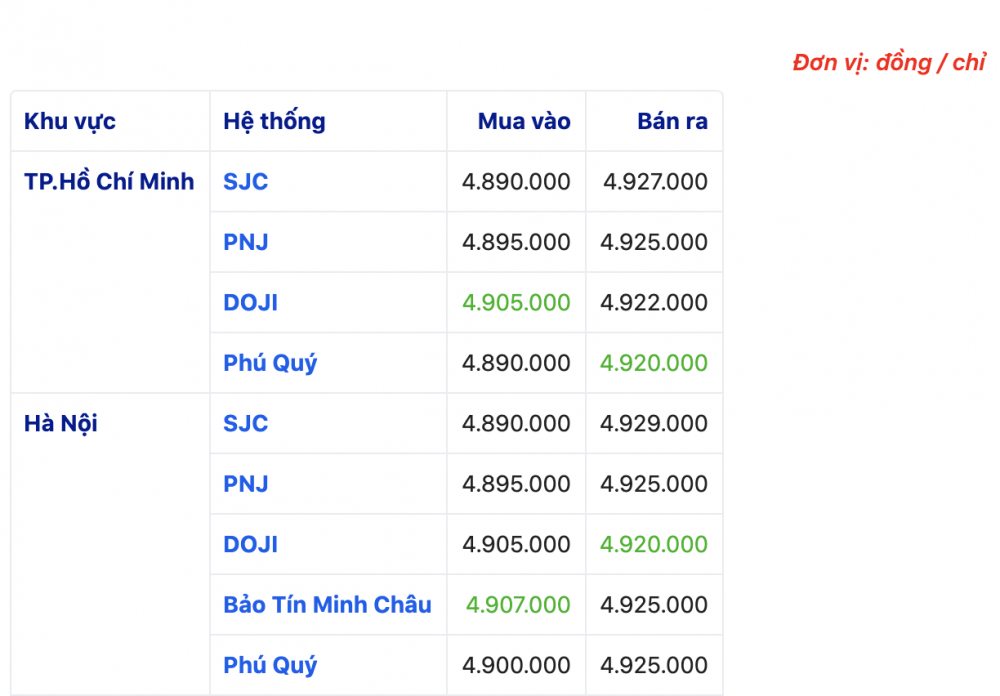Click the 'Bán ra' column header
1000x696 pixels.
pos(672,121)
